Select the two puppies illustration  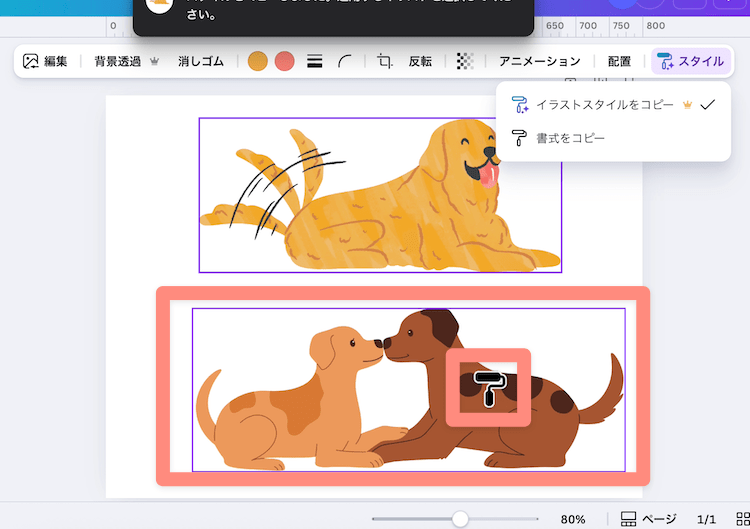tap(408, 390)
